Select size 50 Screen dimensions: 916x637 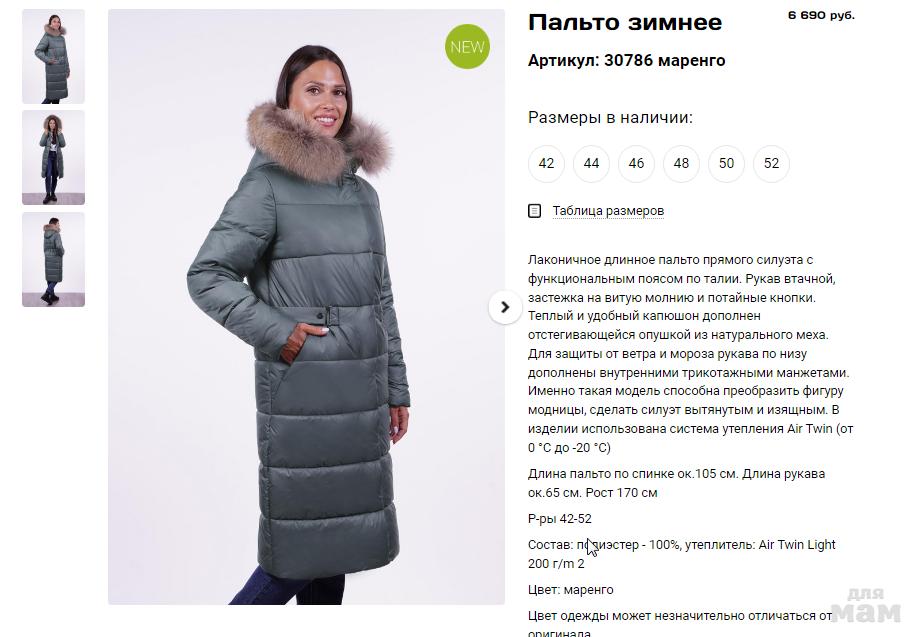coord(726,164)
